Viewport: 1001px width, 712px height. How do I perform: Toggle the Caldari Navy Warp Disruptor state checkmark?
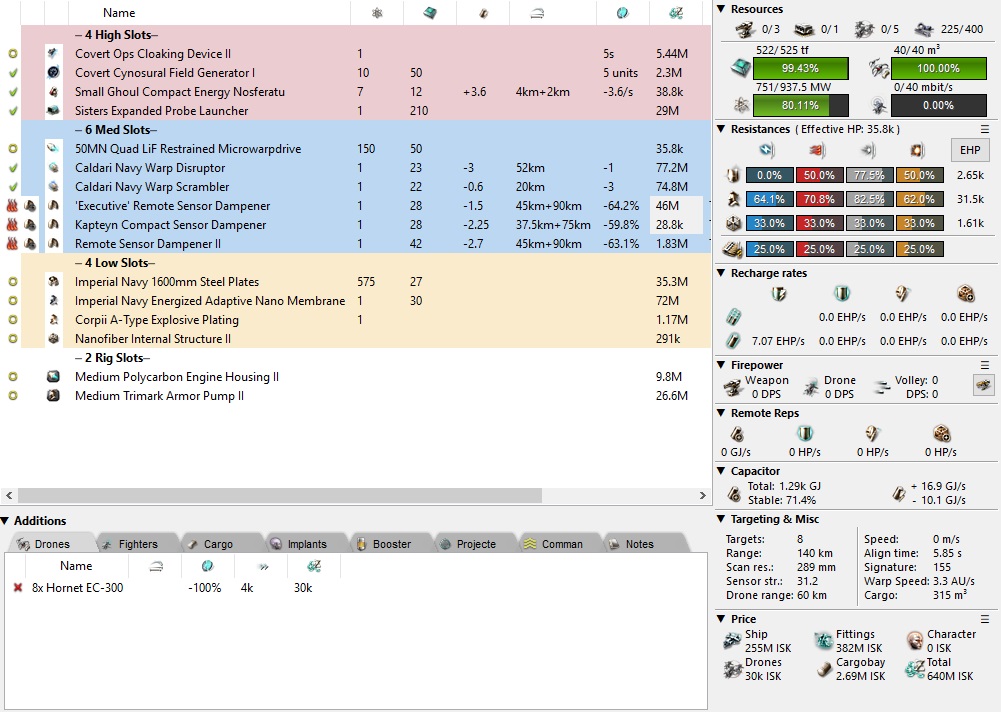pos(13,168)
